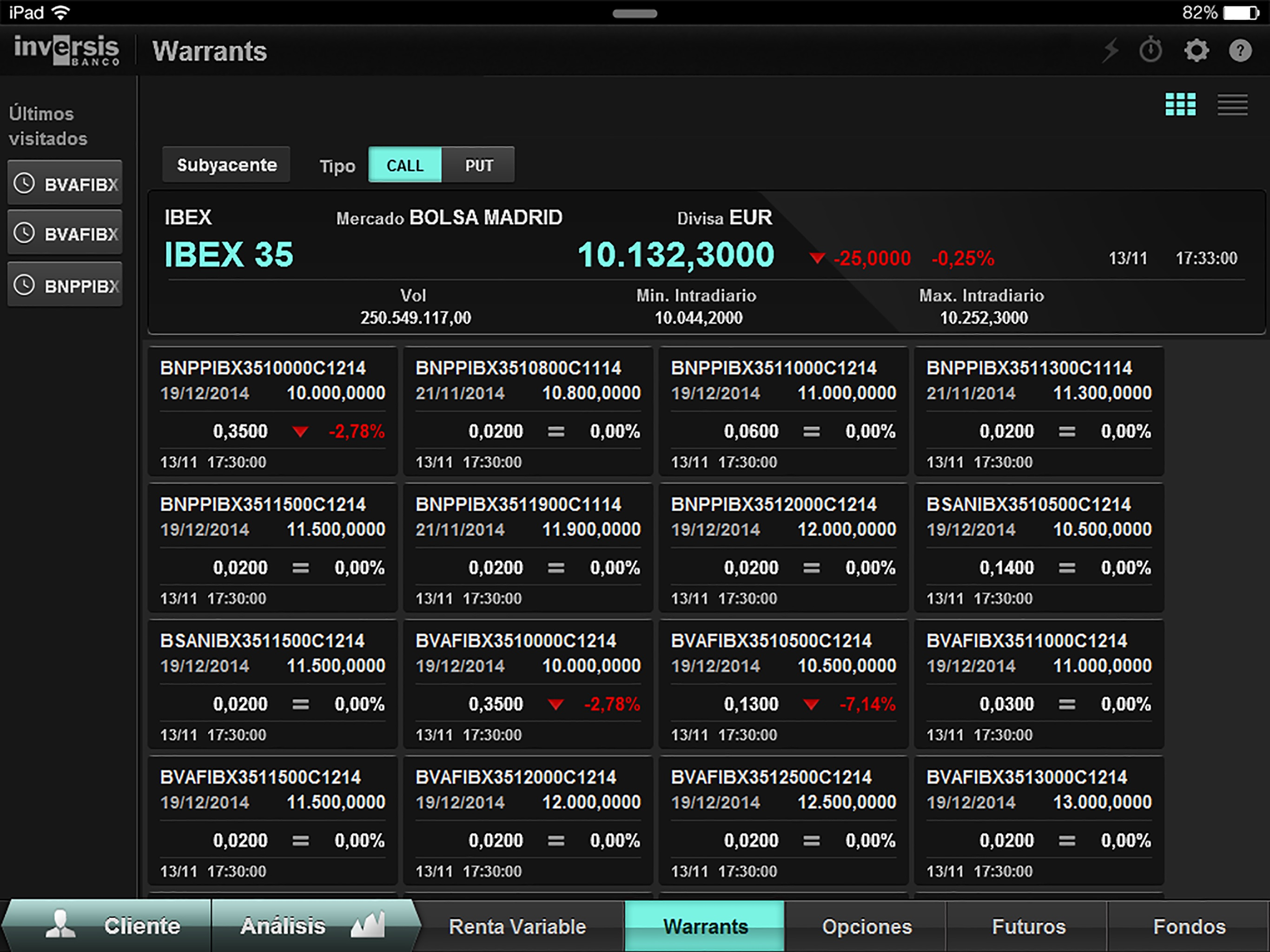
Task: Go to the Futuros tab
Action: pos(1028,926)
